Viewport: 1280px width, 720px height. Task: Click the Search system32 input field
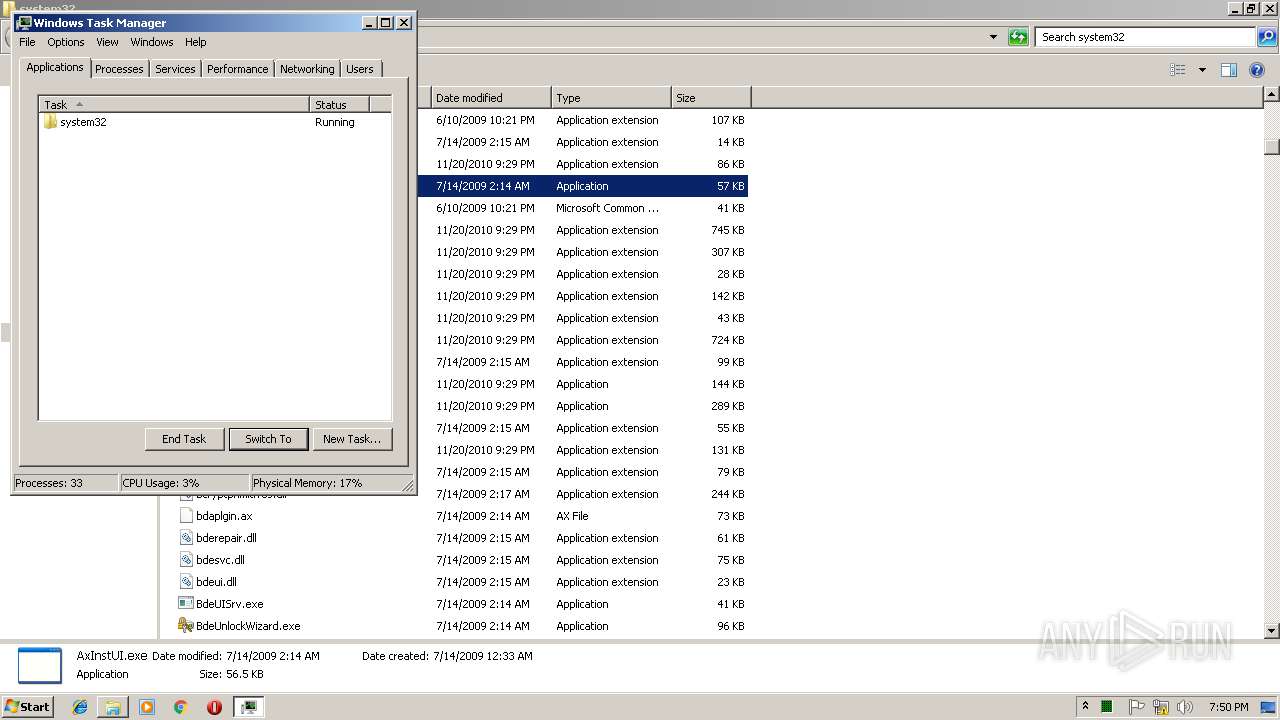coord(1146,37)
